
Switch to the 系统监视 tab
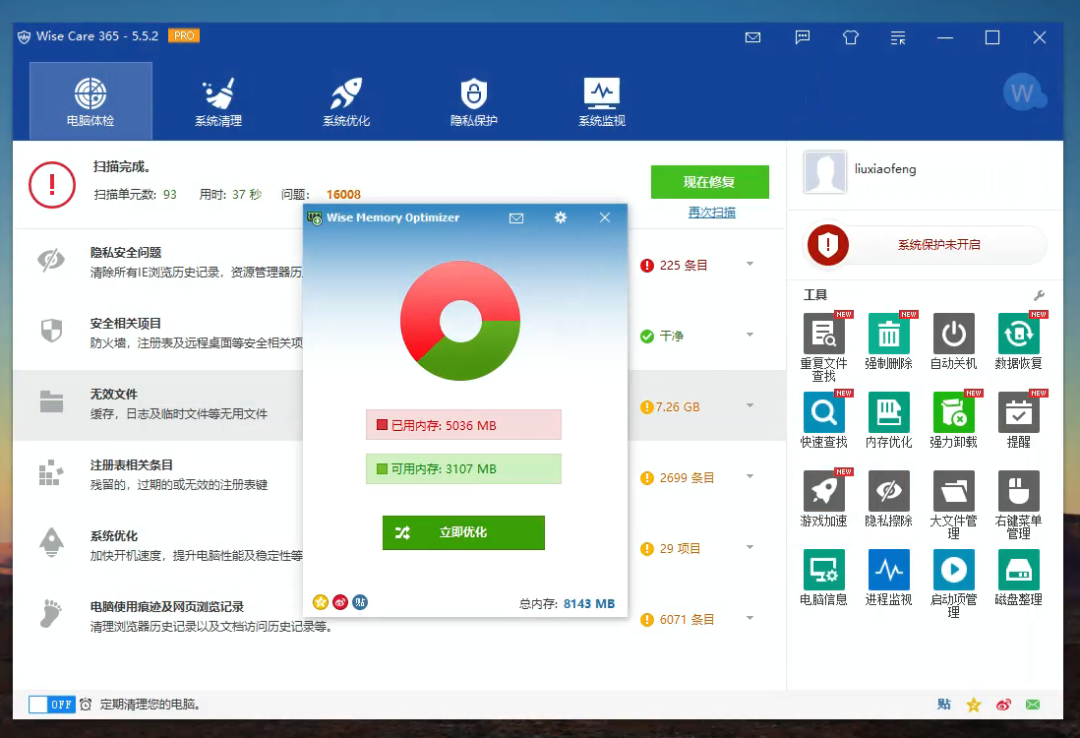602,101
